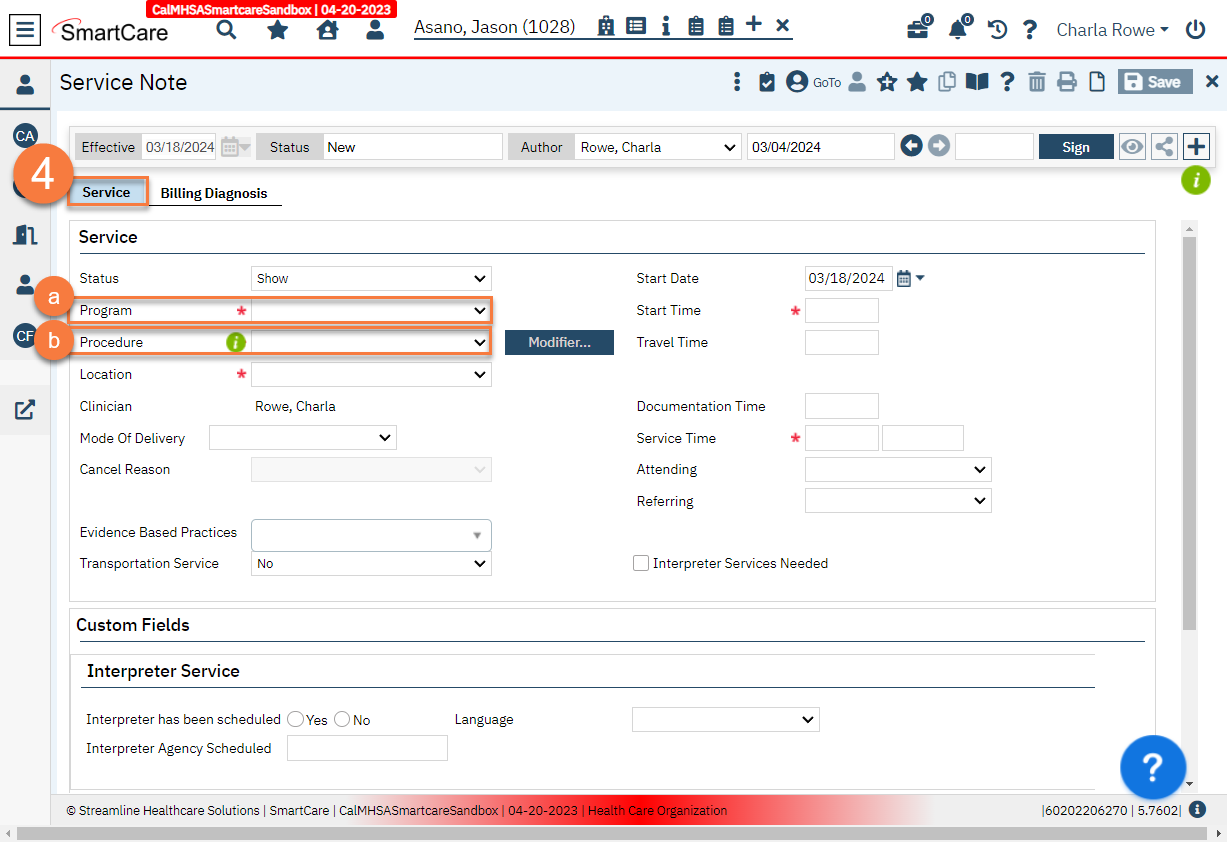Click the share icon beside Sign

click(1164, 147)
